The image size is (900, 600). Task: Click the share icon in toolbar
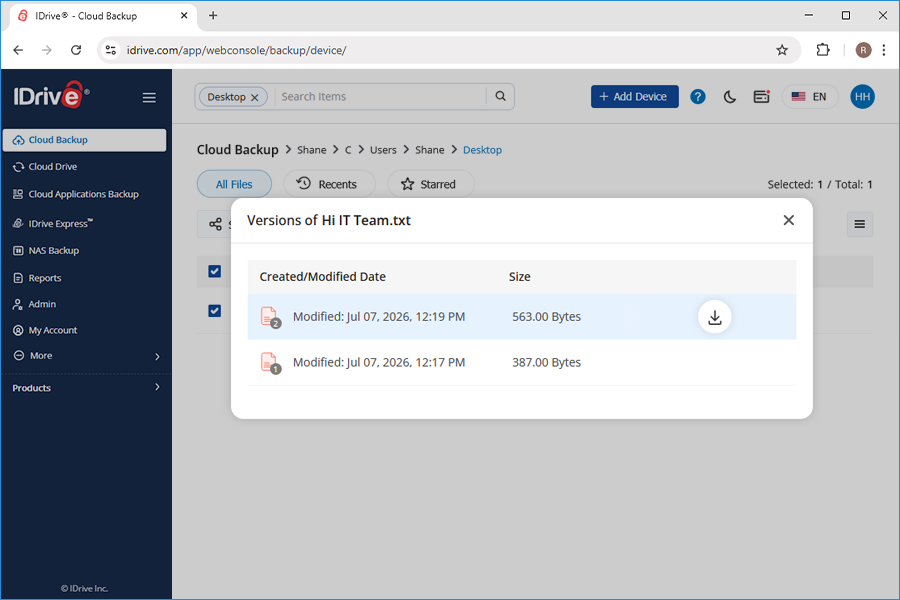pos(215,224)
